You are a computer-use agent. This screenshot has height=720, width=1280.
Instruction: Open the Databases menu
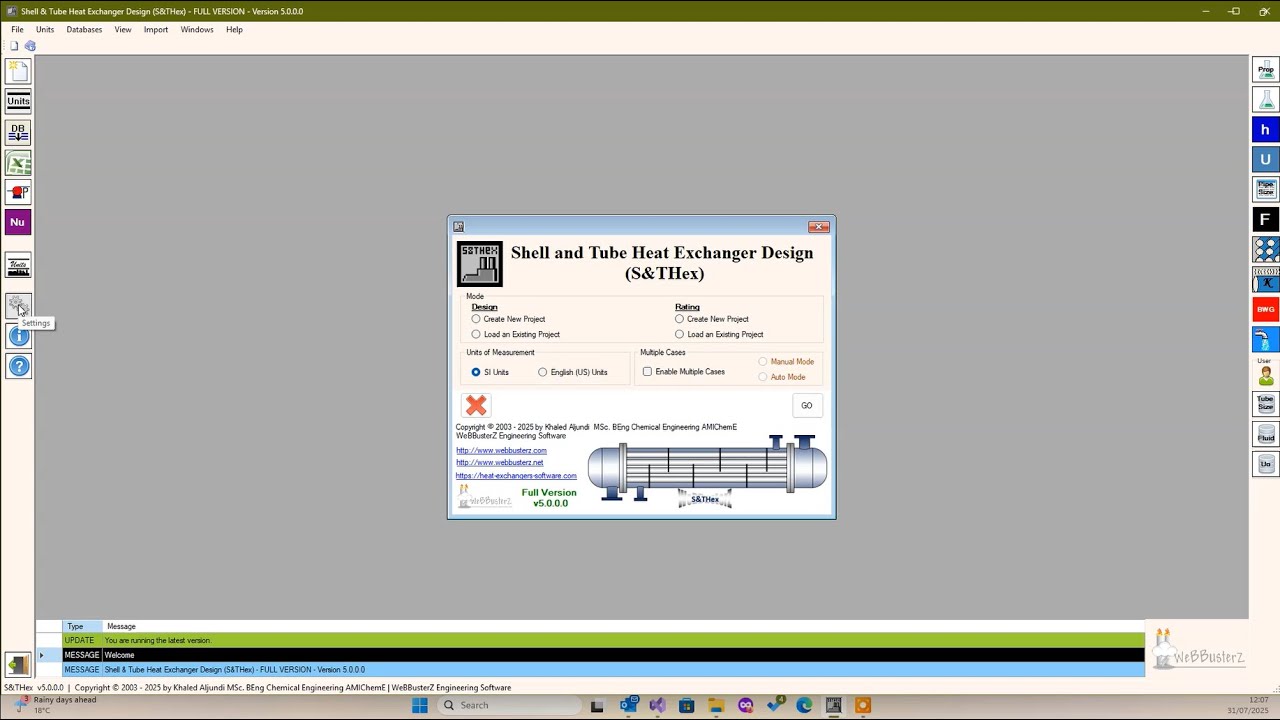click(x=84, y=29)
